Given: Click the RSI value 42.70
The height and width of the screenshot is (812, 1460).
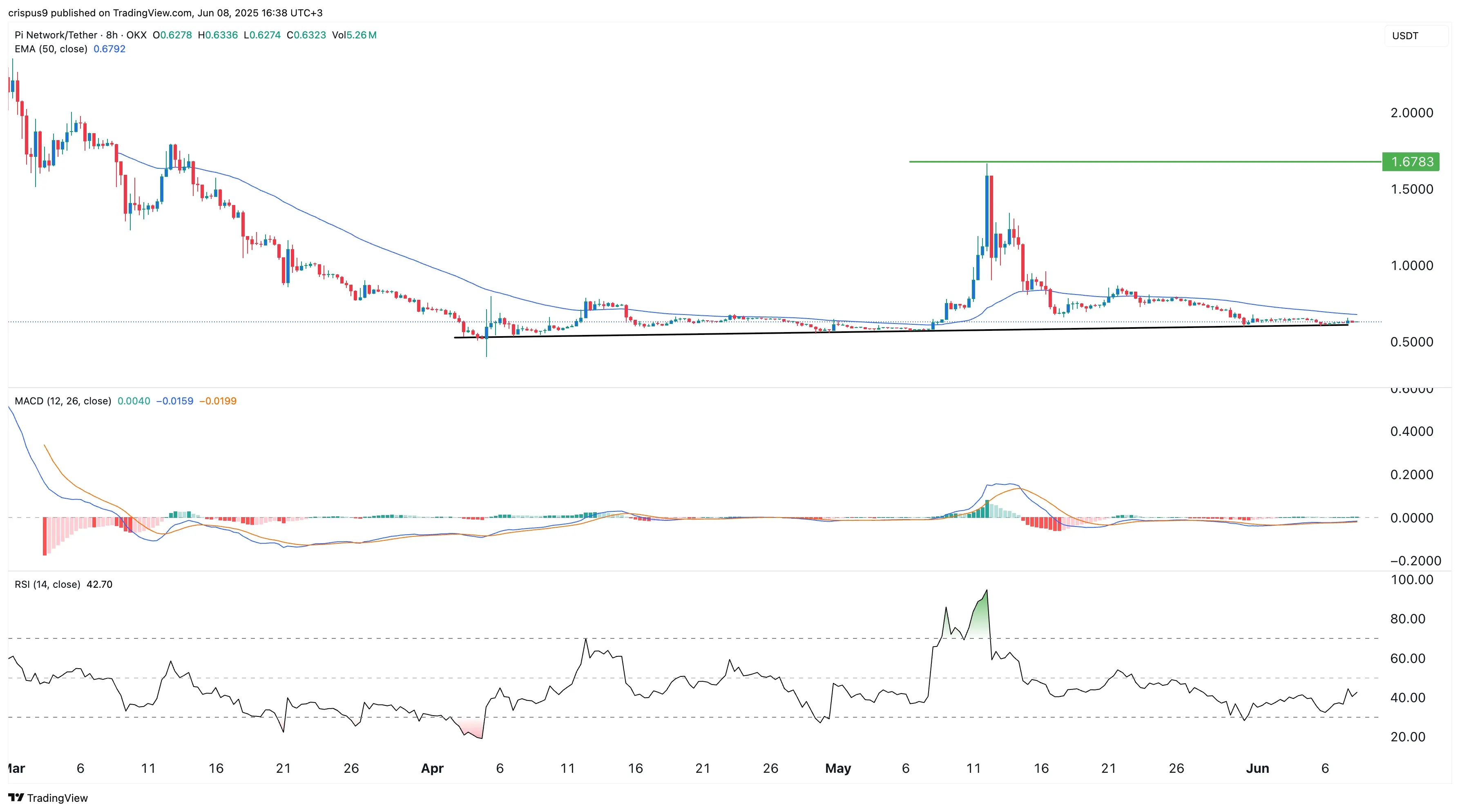Looking at the screenshot, I should click(x=99, y=584).
